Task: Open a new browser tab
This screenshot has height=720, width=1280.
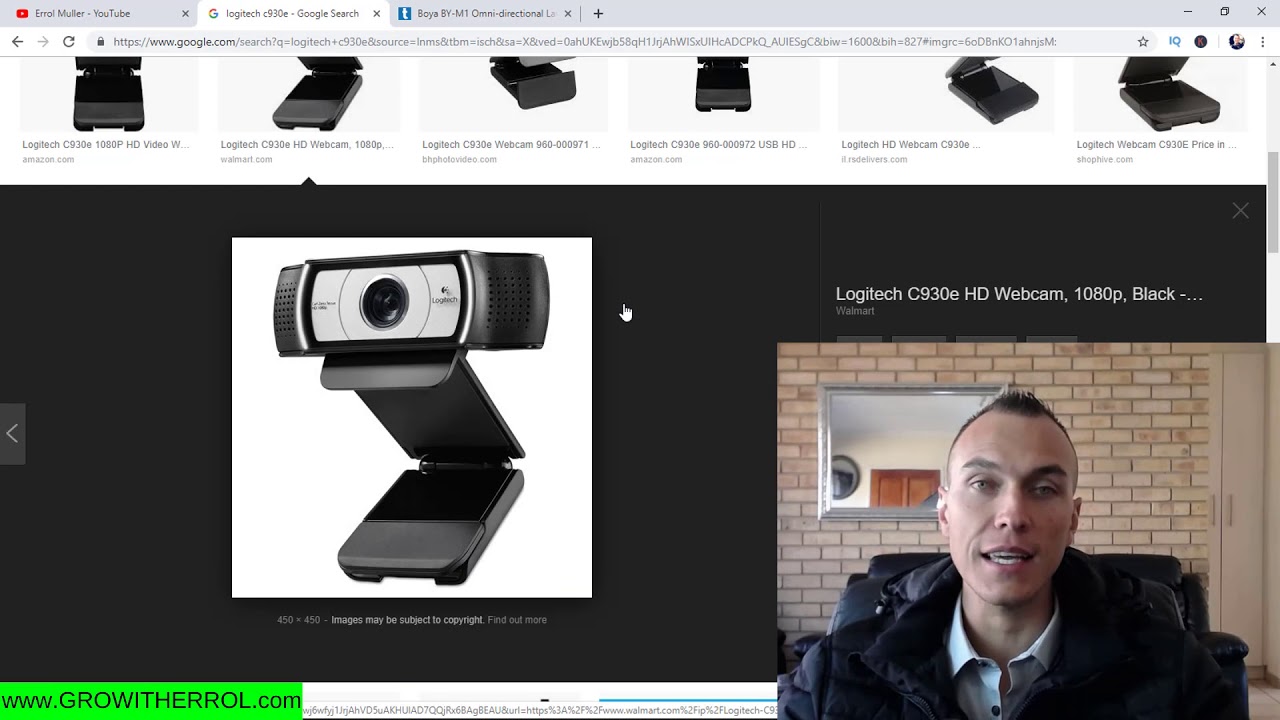Action: coord(598,14)
